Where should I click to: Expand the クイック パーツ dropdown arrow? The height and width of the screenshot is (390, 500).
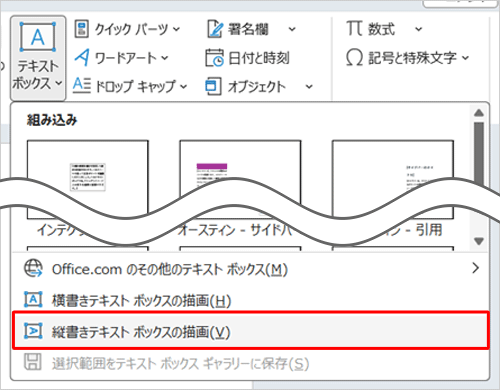point(177,29)
